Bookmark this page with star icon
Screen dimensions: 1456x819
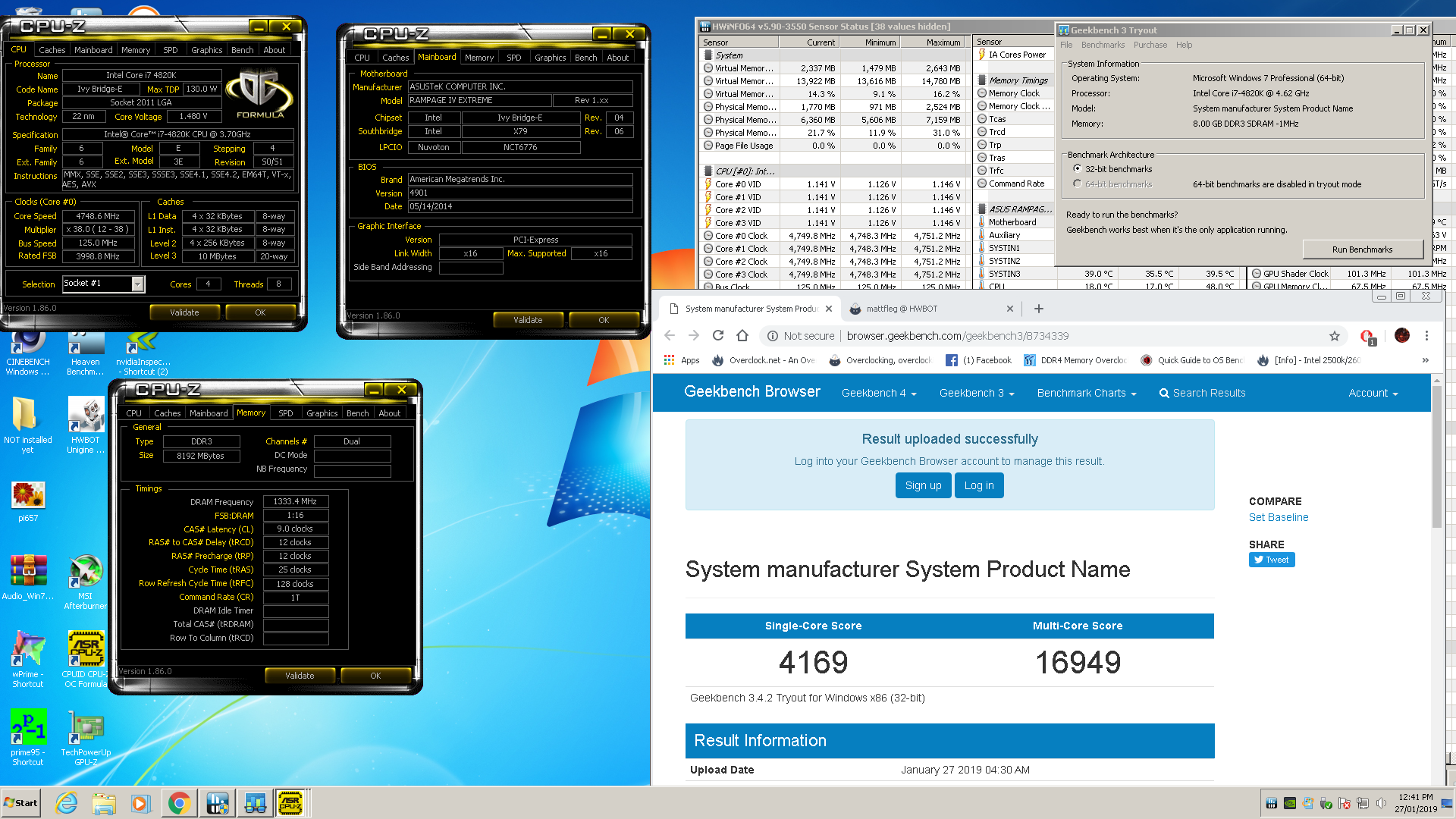pyautogui.click(x=1335, y=336)
